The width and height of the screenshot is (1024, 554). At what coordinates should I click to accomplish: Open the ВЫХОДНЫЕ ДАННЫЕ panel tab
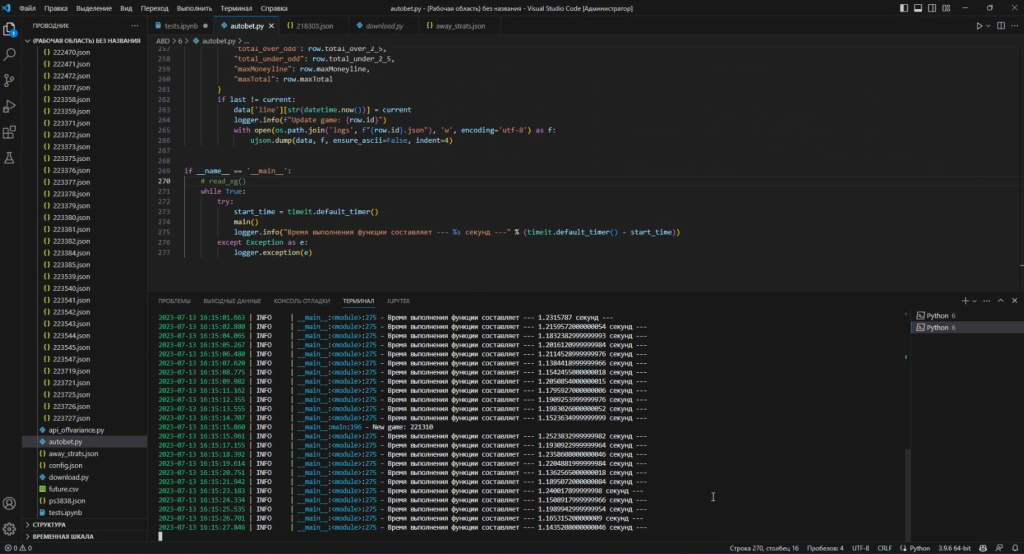[232, 301]
